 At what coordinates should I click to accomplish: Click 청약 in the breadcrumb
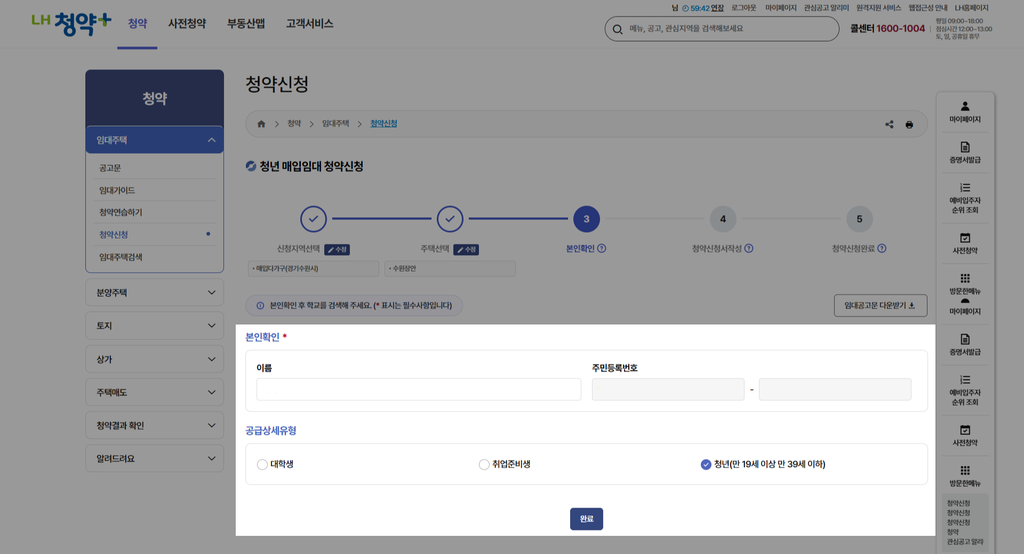click(295, 124)
